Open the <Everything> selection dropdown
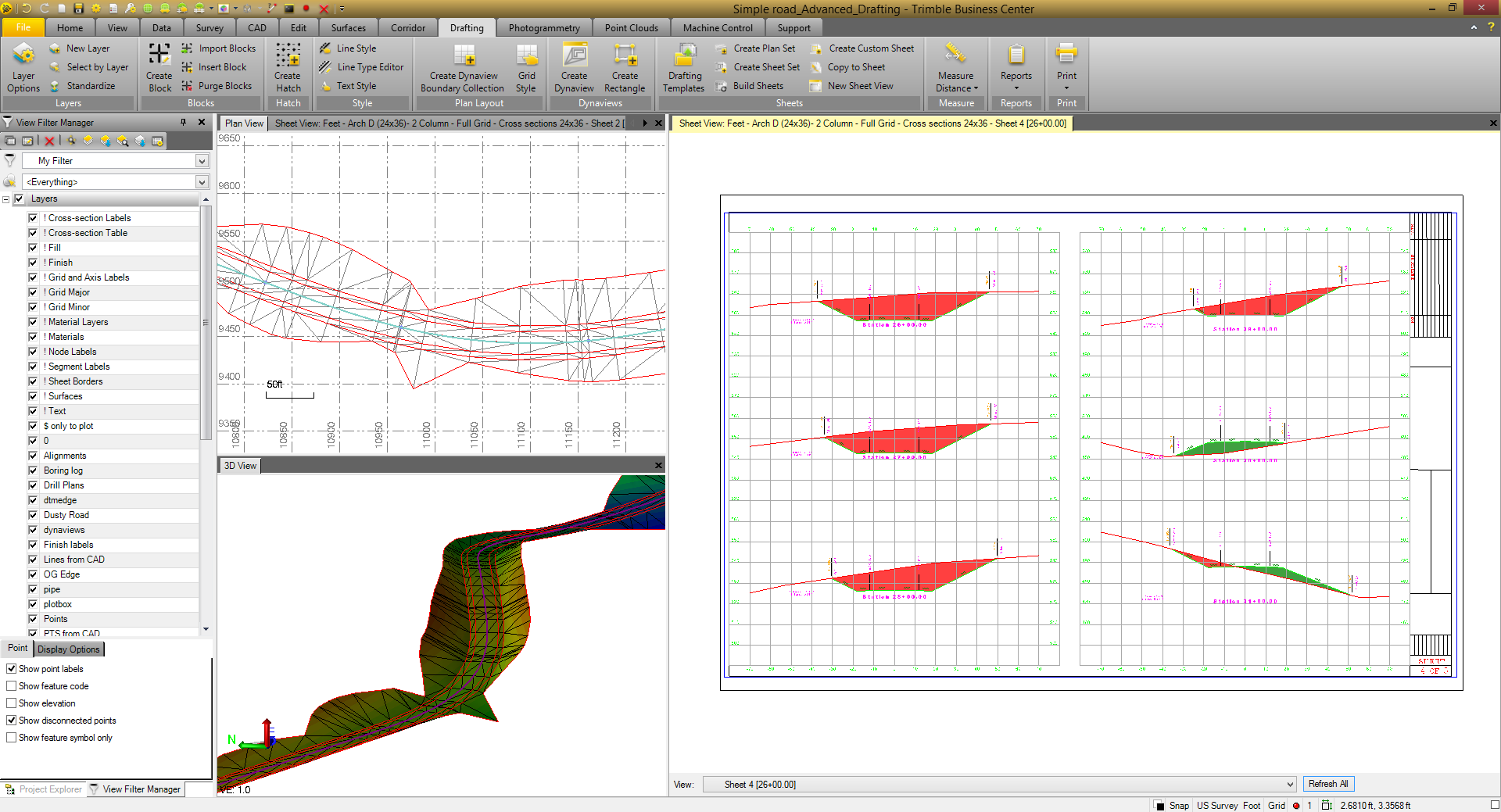 (x=202, y=182)
